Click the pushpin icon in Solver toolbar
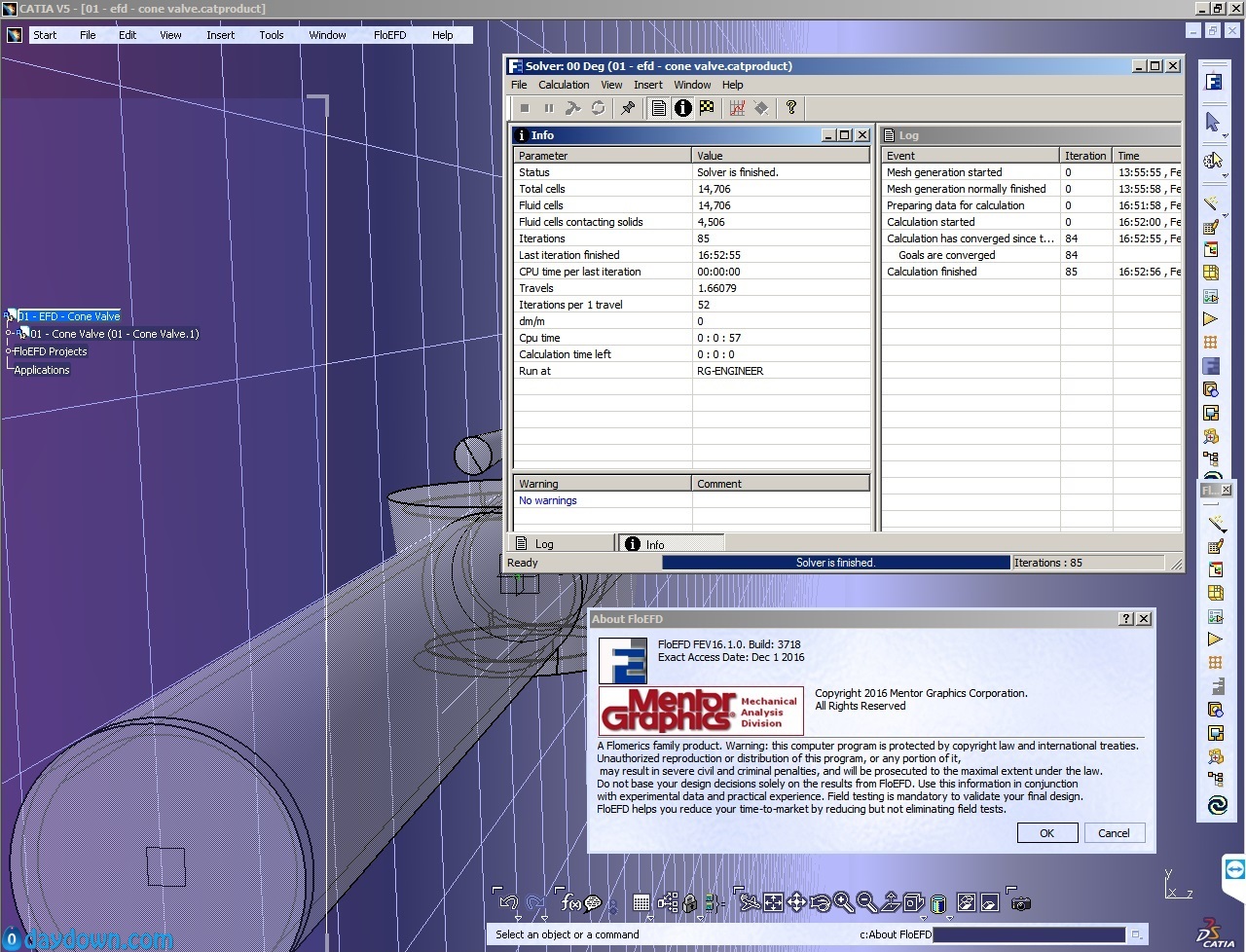Viewport: 1246px width, 952px height. pyautogui.click(x=628, y=108)
